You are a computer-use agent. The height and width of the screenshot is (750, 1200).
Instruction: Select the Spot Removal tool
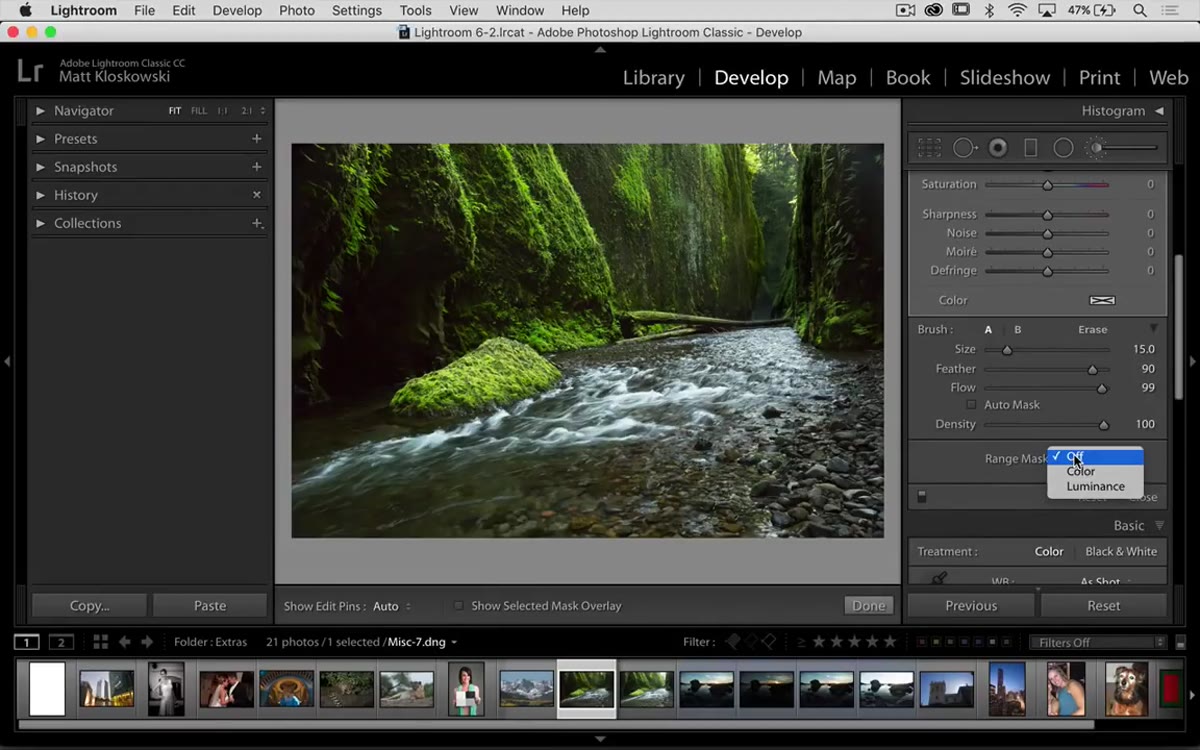965,148
